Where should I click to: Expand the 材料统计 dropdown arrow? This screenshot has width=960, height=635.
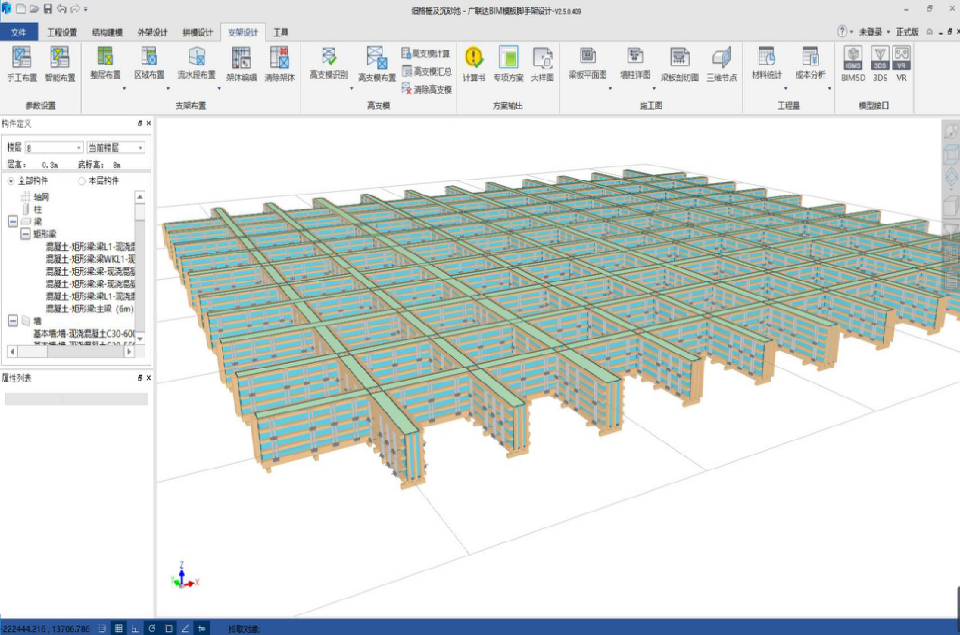pos(786,89)
